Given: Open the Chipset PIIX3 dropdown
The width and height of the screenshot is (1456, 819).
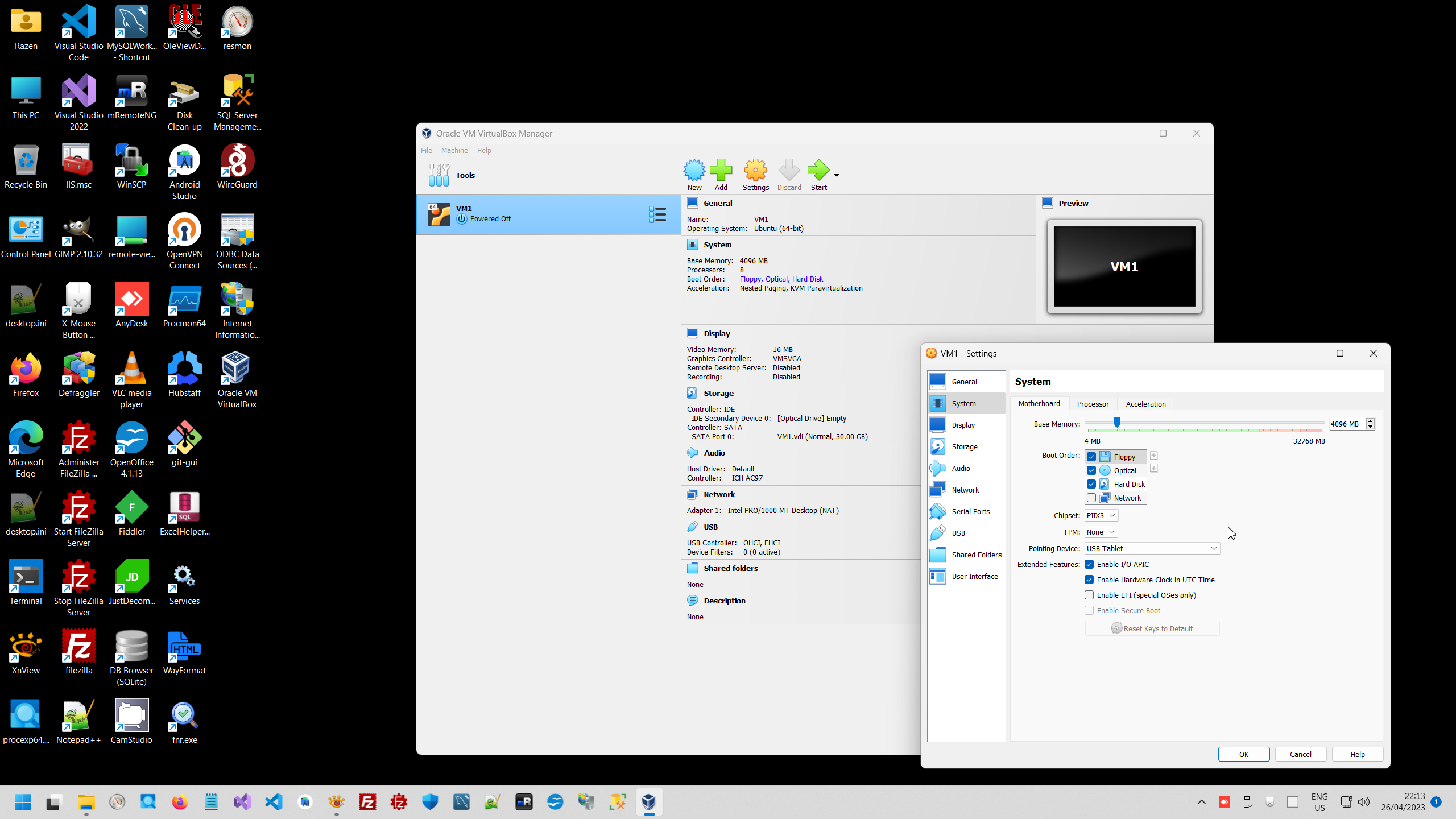Looking at the screenshot, I should (1101, 515).
